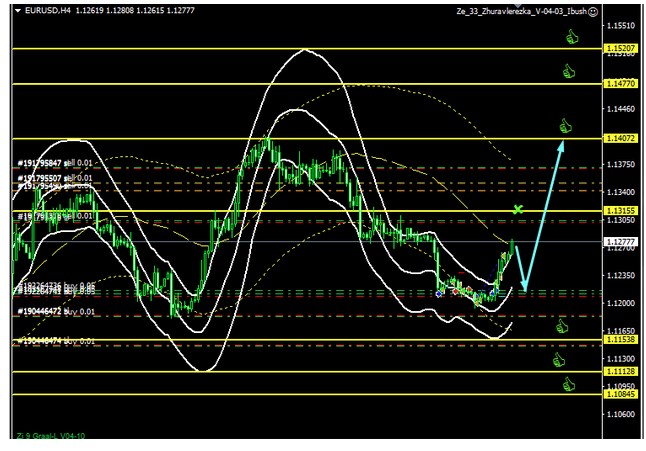The width and height of the screenshot is (646, 451).
Task: Select the 1.15207 yellow price label
Action: pyautogui.click(x=621, y=48)
